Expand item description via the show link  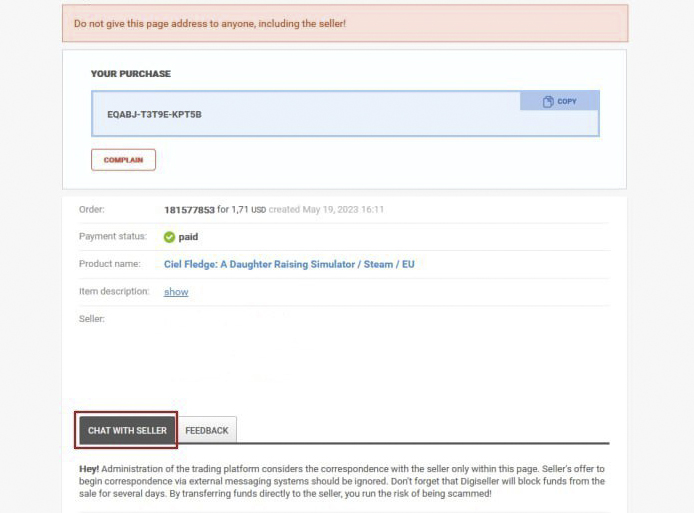(176, 292)
